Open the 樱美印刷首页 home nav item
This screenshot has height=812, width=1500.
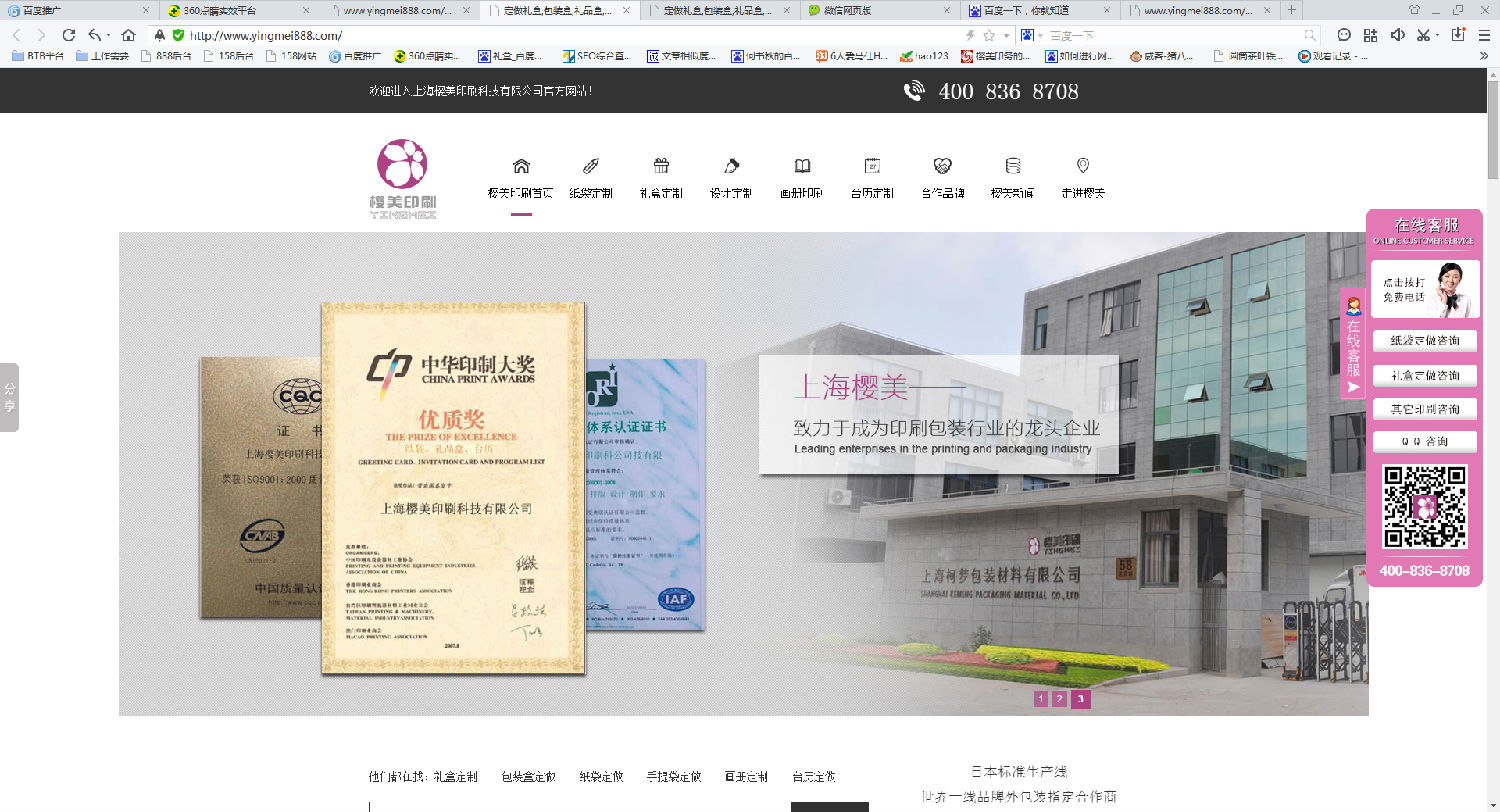point(520,178)
